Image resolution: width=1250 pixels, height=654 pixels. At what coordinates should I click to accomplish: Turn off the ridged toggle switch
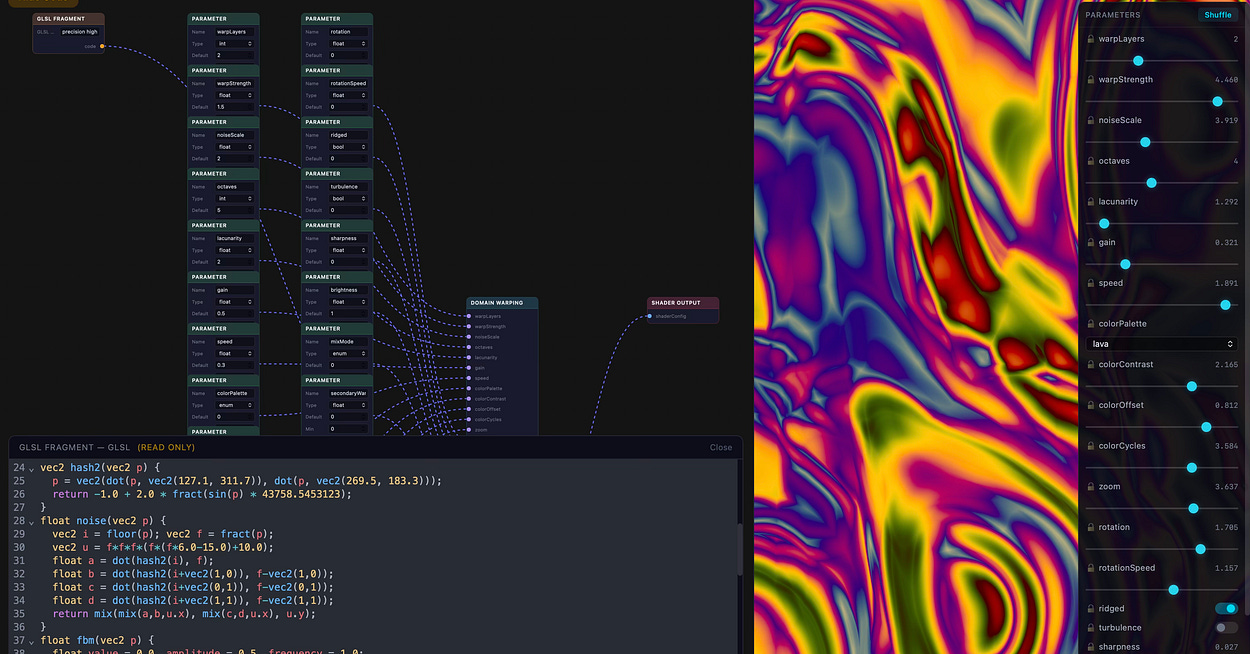(x=1226, y=608)
